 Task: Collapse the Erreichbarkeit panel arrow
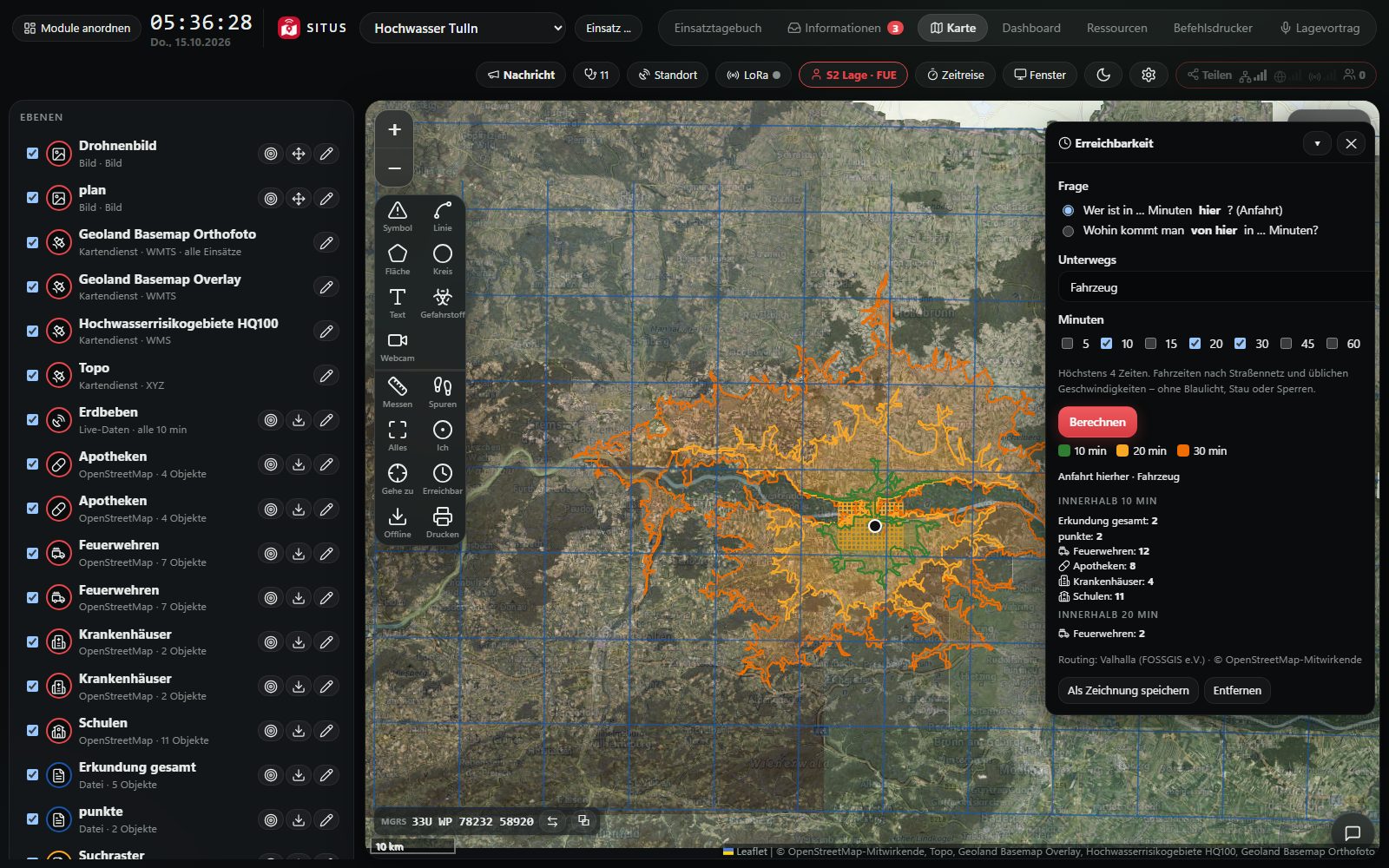pyautogui.click(x=1317, y=144)
